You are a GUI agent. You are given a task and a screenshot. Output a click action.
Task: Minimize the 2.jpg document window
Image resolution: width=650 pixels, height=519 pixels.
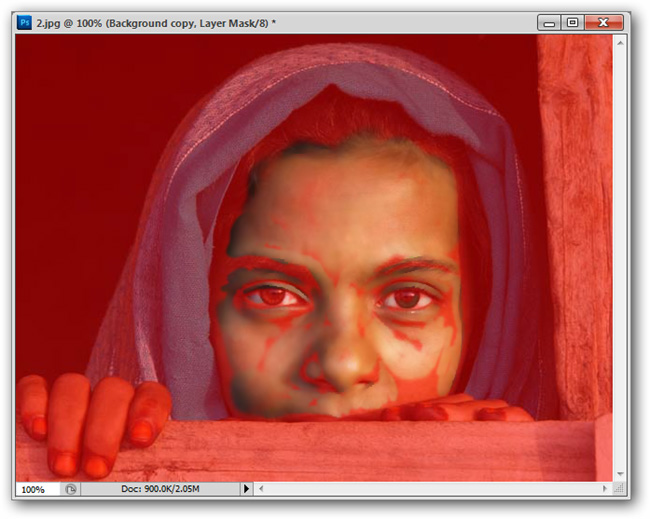click(x=549, y=23)
